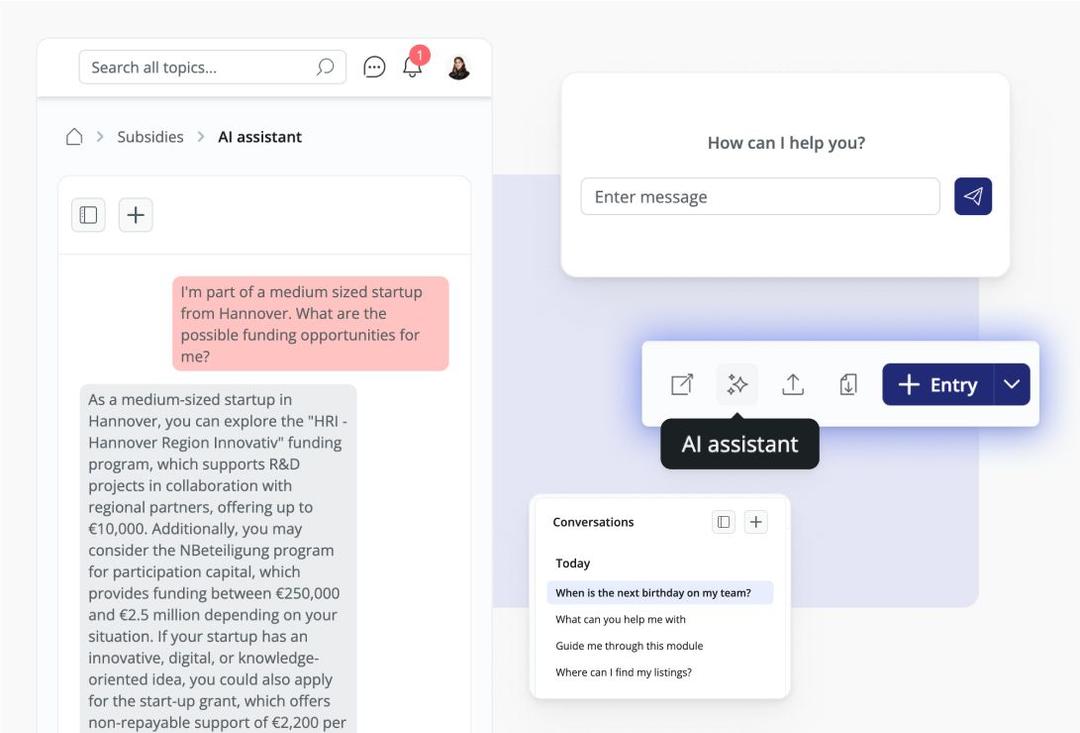The height and width of the screenshot is (733, 1080).
Task: Click the open in new window icon
Action: coord(682,385)
